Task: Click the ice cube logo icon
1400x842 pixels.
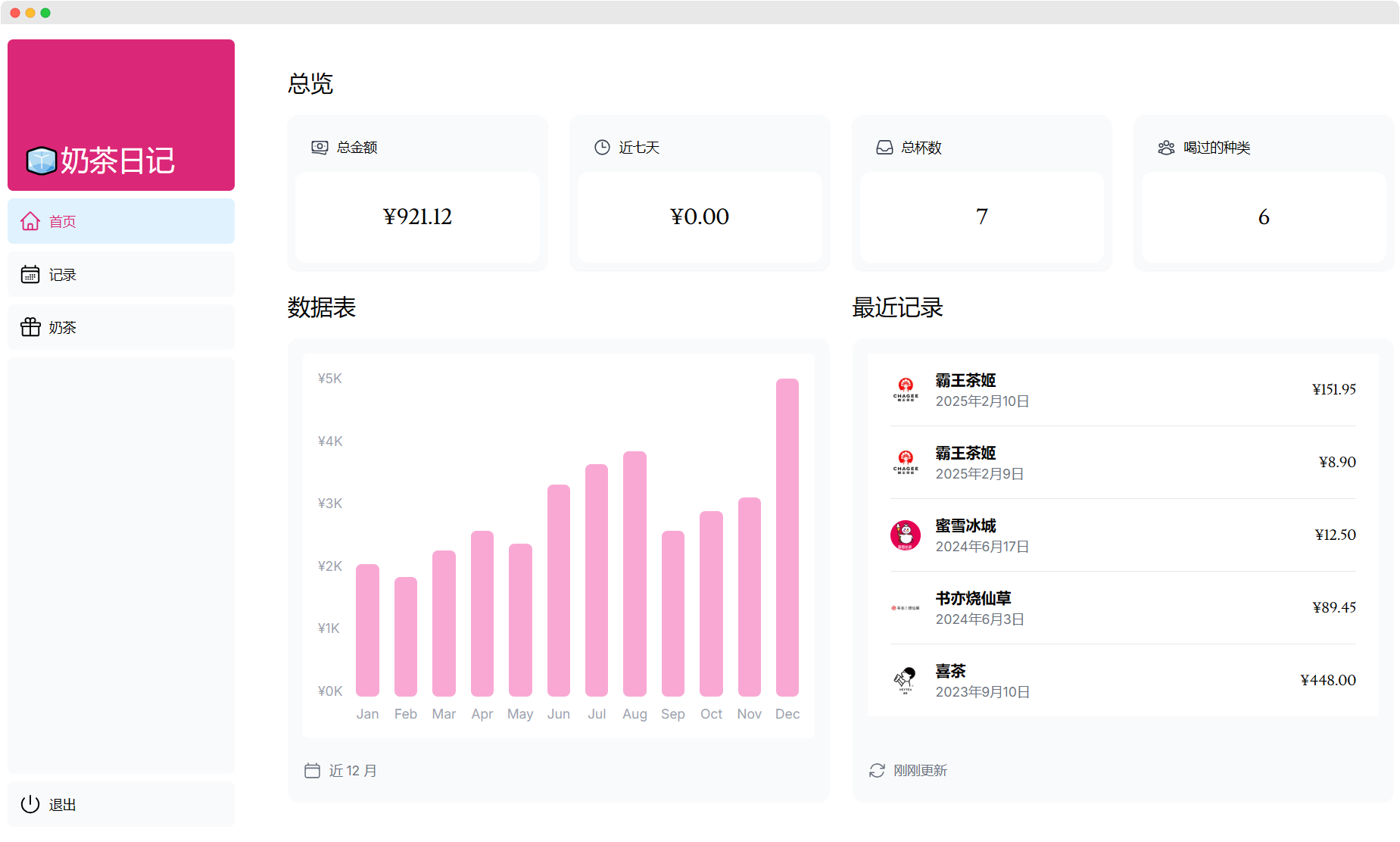Action: [42, 161]
